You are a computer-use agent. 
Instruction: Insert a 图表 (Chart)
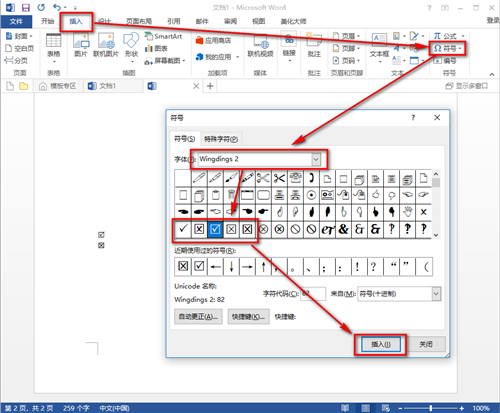pyautogui.click(x=156, y=48)
